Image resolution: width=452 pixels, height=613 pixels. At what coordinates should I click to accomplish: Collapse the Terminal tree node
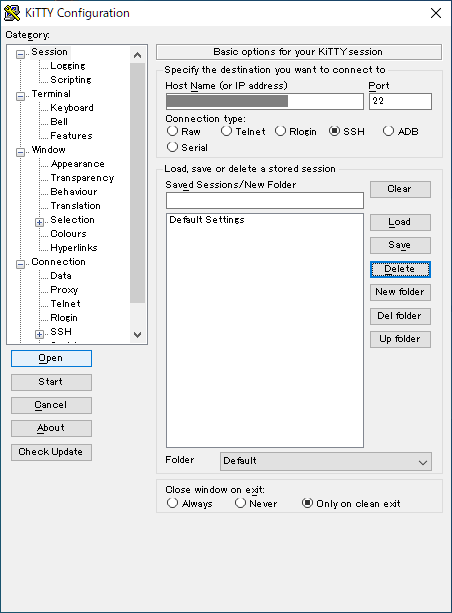tap(20, 96)
